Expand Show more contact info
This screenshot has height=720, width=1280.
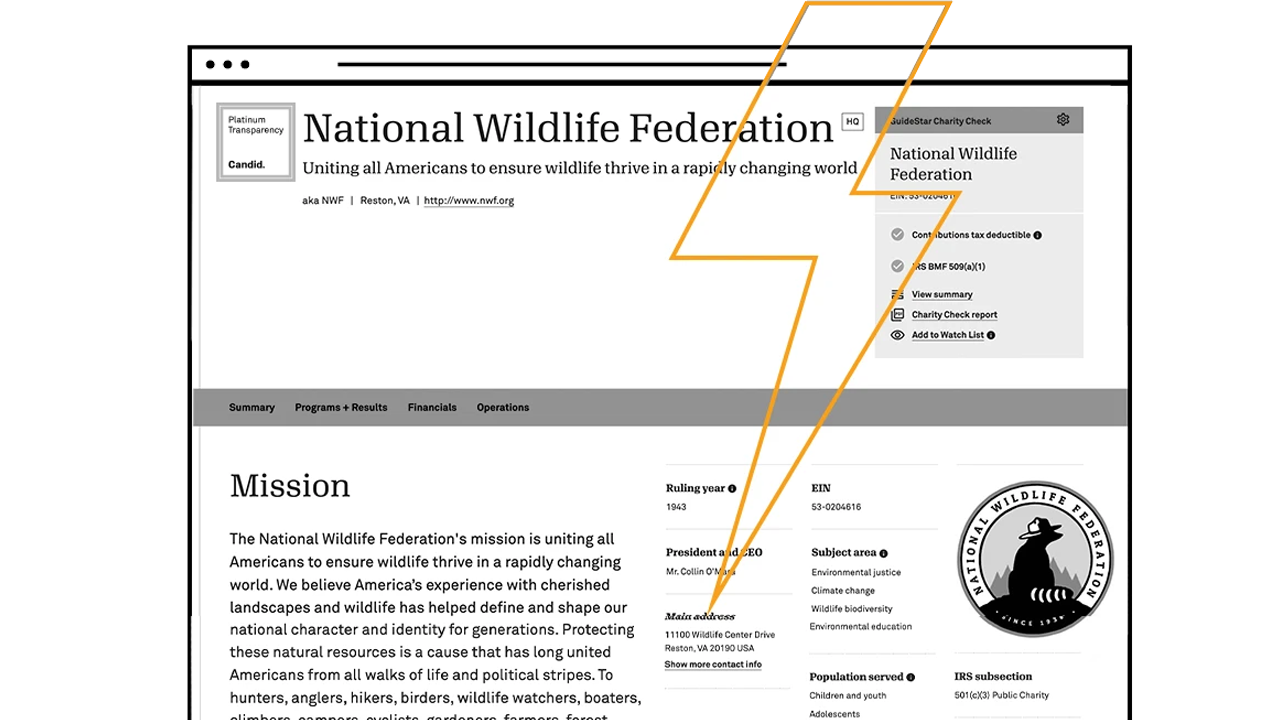[x=713, y=664]
